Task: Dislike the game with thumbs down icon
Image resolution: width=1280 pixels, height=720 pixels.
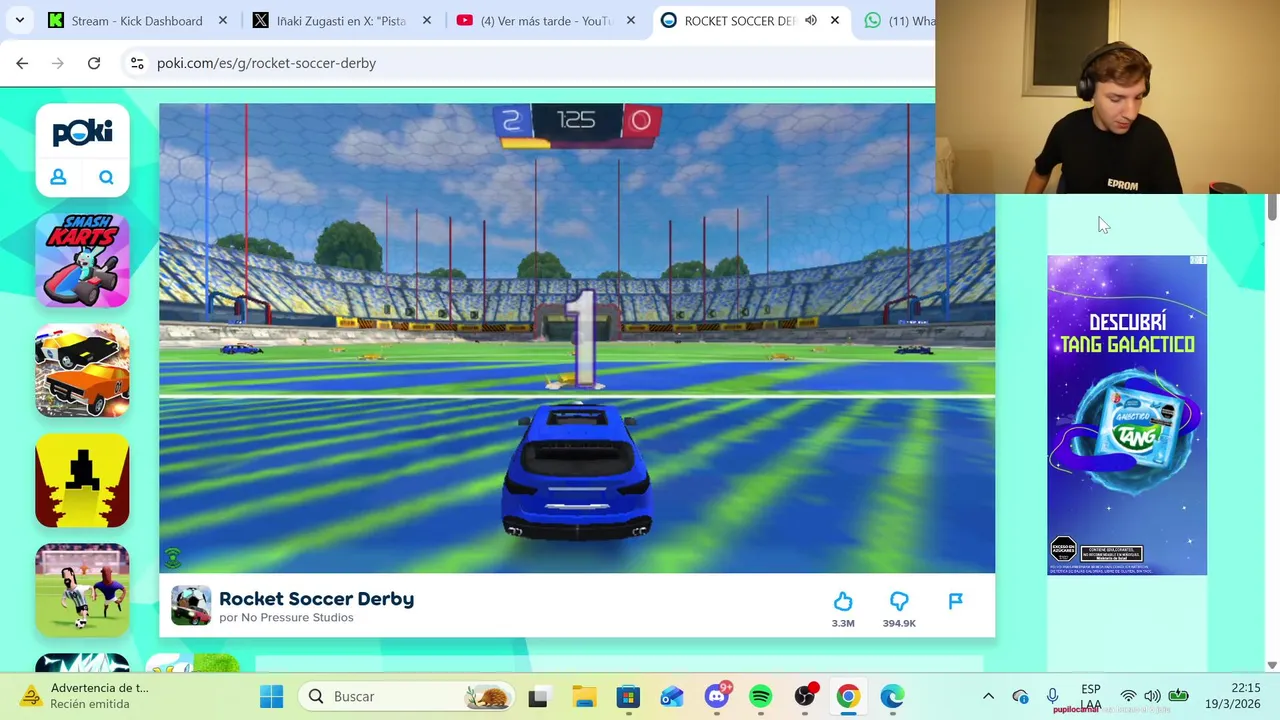Action: click(899, 602)
